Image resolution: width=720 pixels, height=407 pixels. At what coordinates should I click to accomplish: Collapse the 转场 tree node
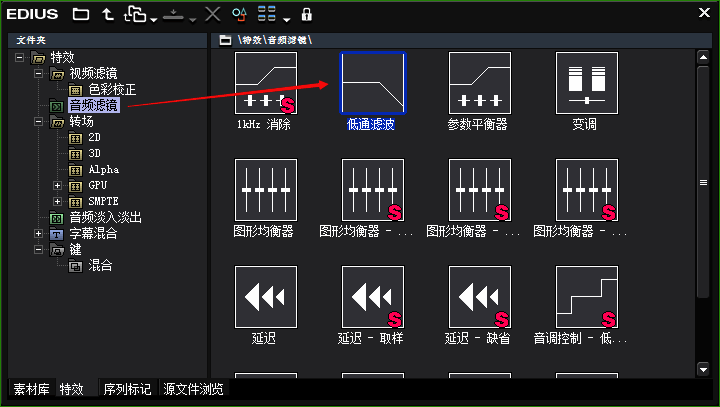(39, 122)
